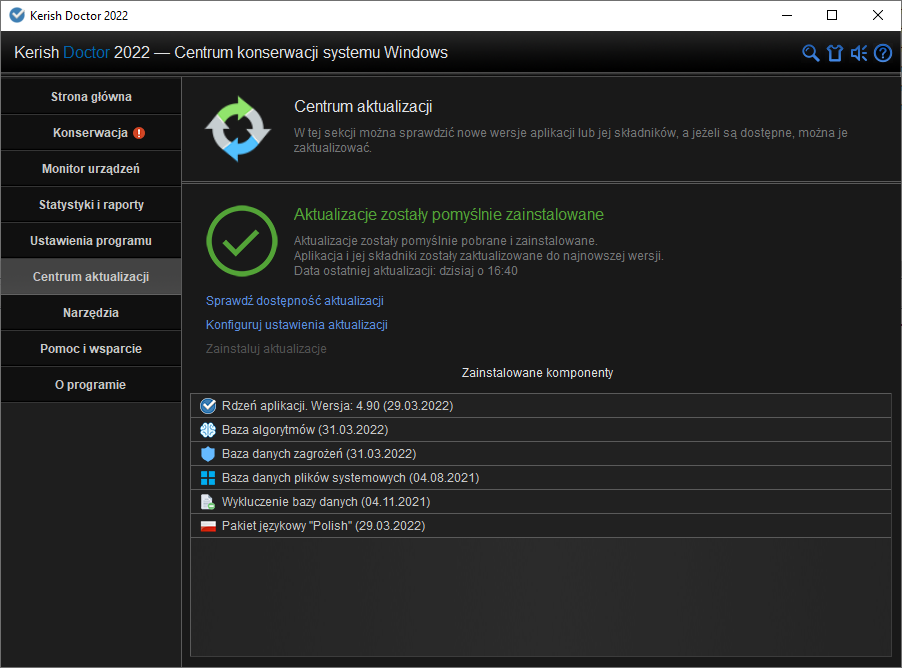This screenshot has height=668, width=902.
Task: Click the skin (shirt) icon
Action: (x=835, y=53)
